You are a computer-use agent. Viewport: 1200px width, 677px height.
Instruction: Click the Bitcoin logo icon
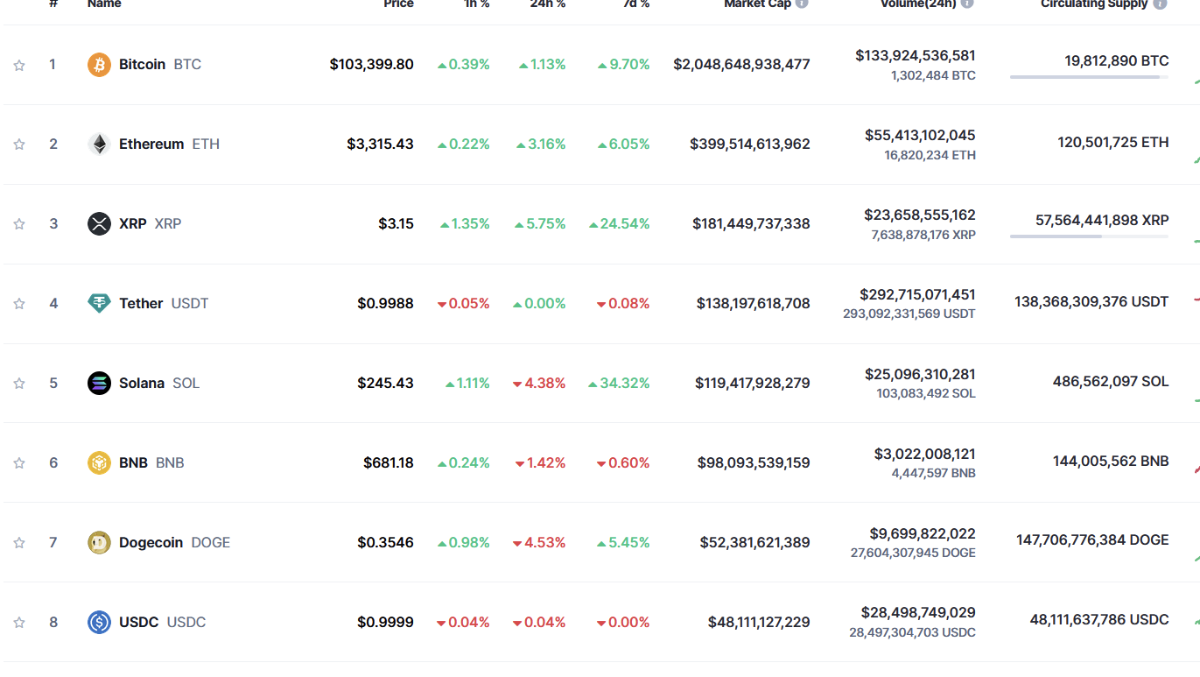pyautogui.click(x=99, y=64)
